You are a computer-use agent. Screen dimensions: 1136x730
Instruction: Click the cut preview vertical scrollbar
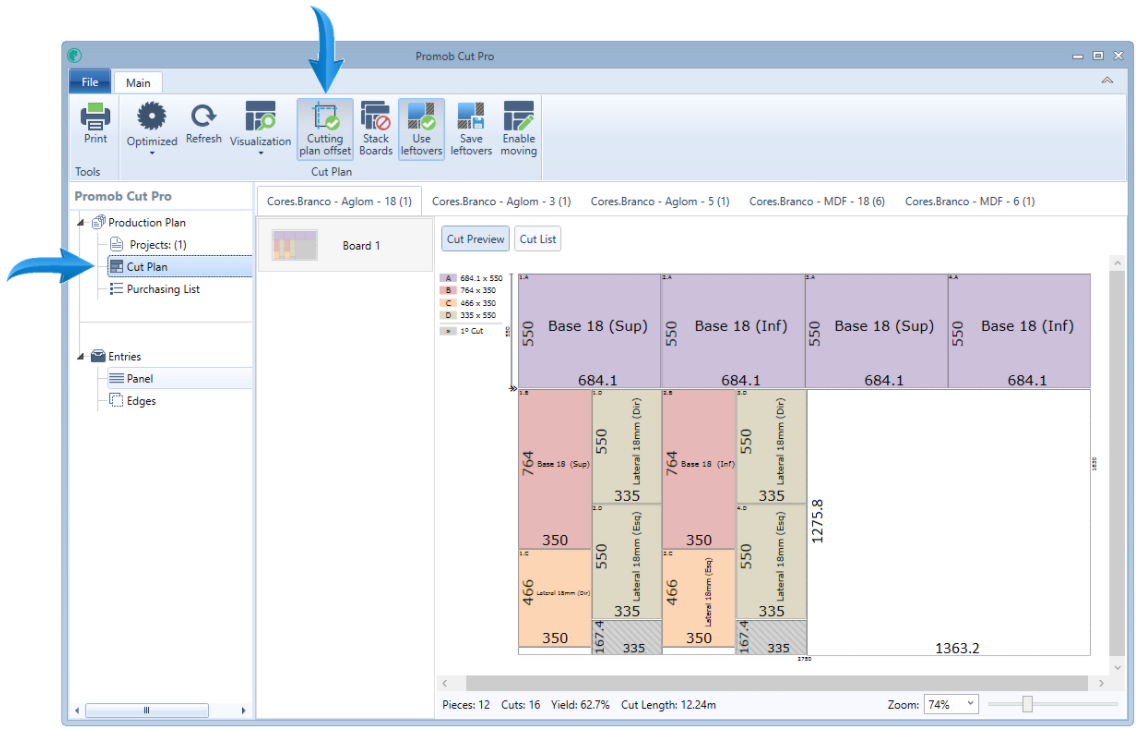(1117, 464)
